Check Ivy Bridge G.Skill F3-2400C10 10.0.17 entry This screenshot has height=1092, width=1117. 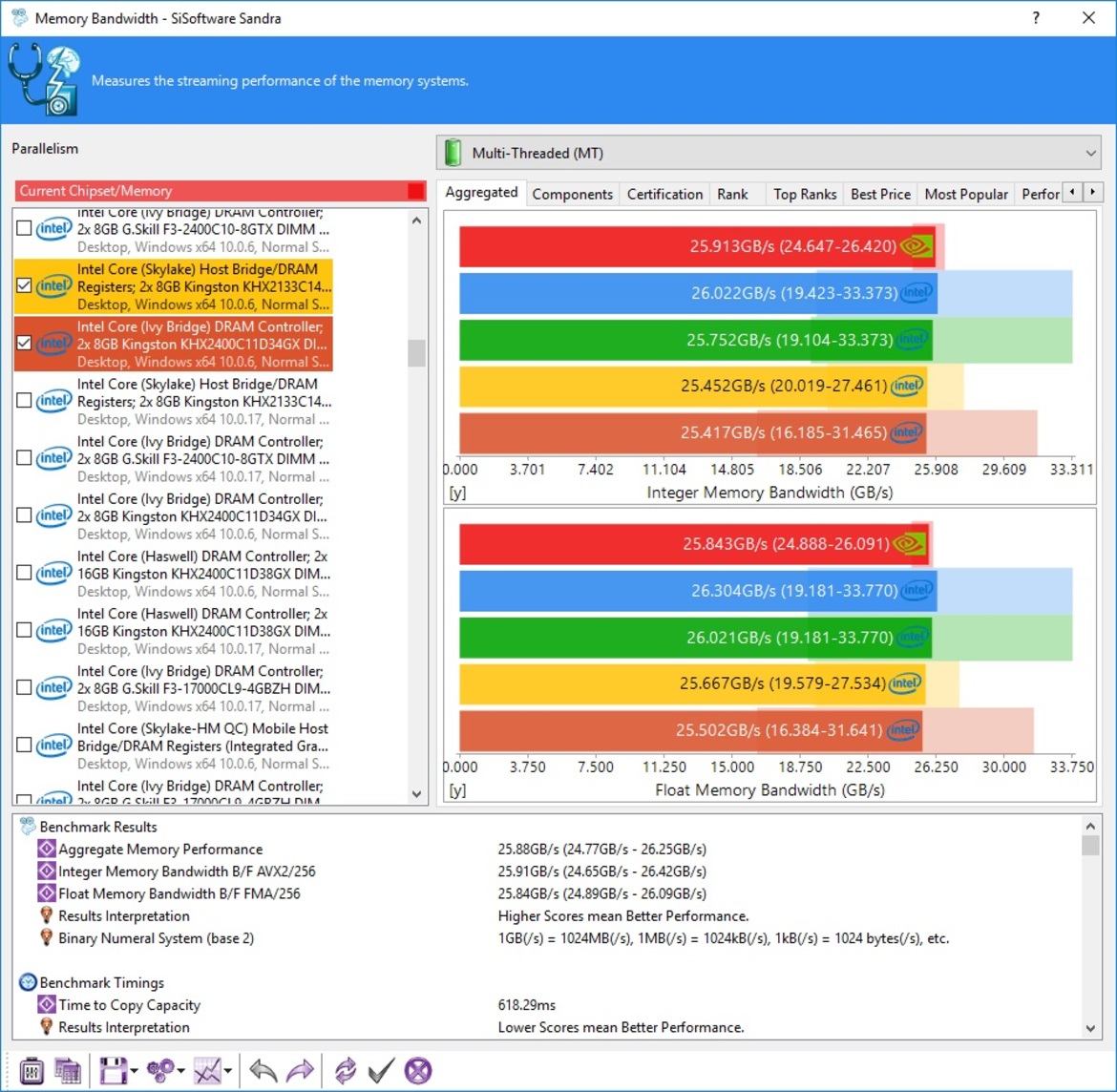[24, 457]
